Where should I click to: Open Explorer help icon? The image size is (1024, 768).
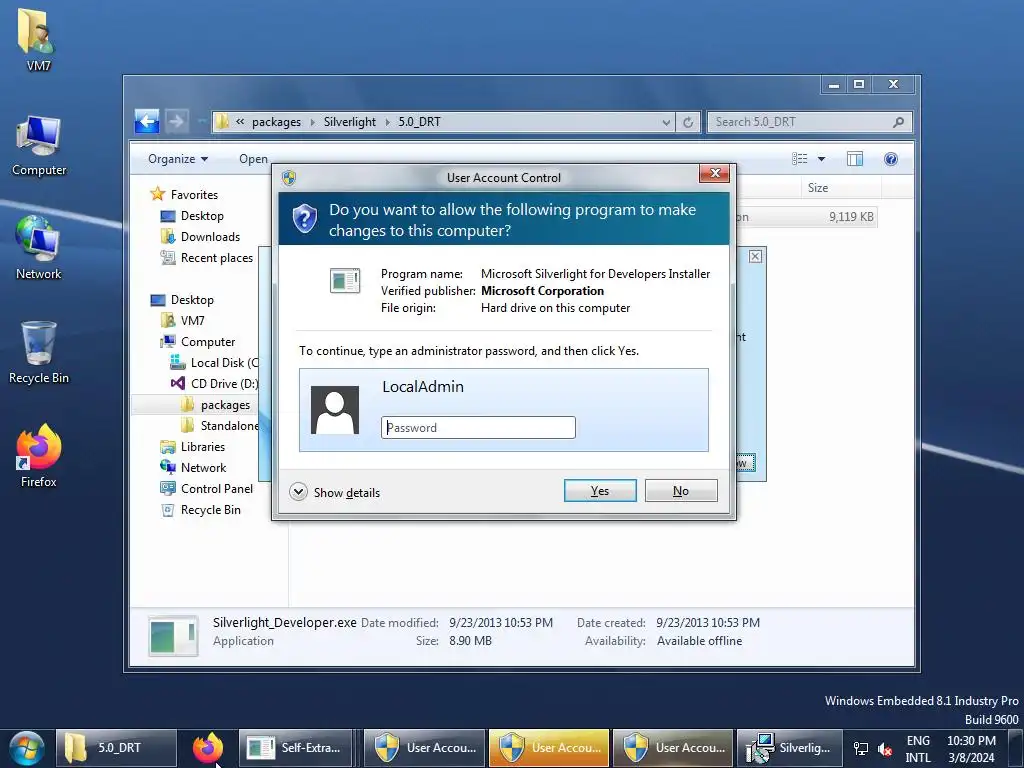pyautogui.click(x=891, y=159)
